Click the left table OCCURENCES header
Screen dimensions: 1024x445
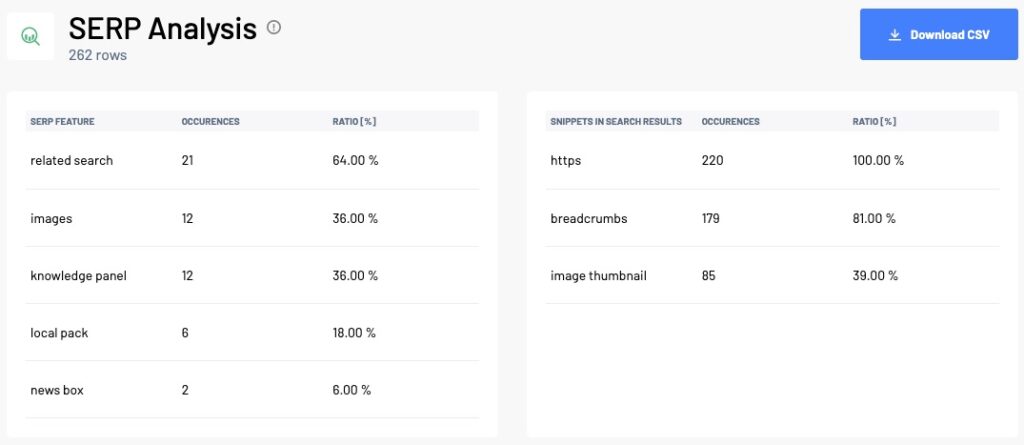[210, 122]
